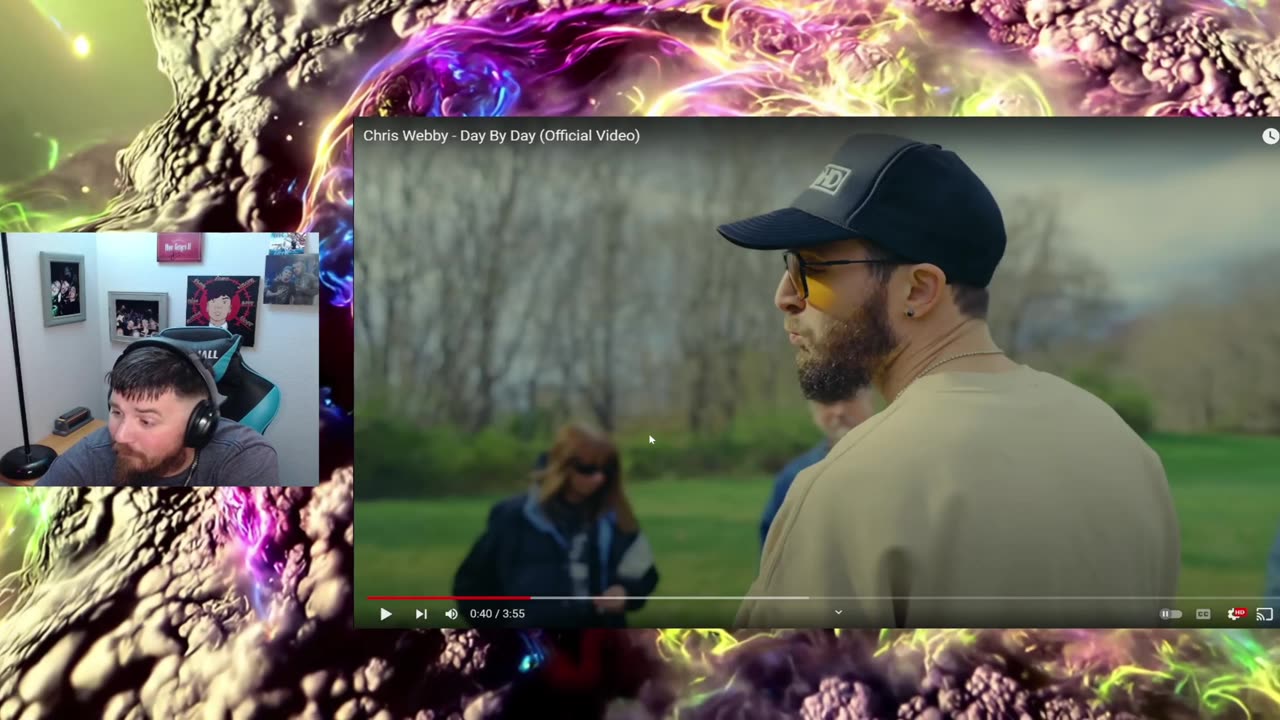
Task: Click the main video frame to pause
Action: [817, 370]
